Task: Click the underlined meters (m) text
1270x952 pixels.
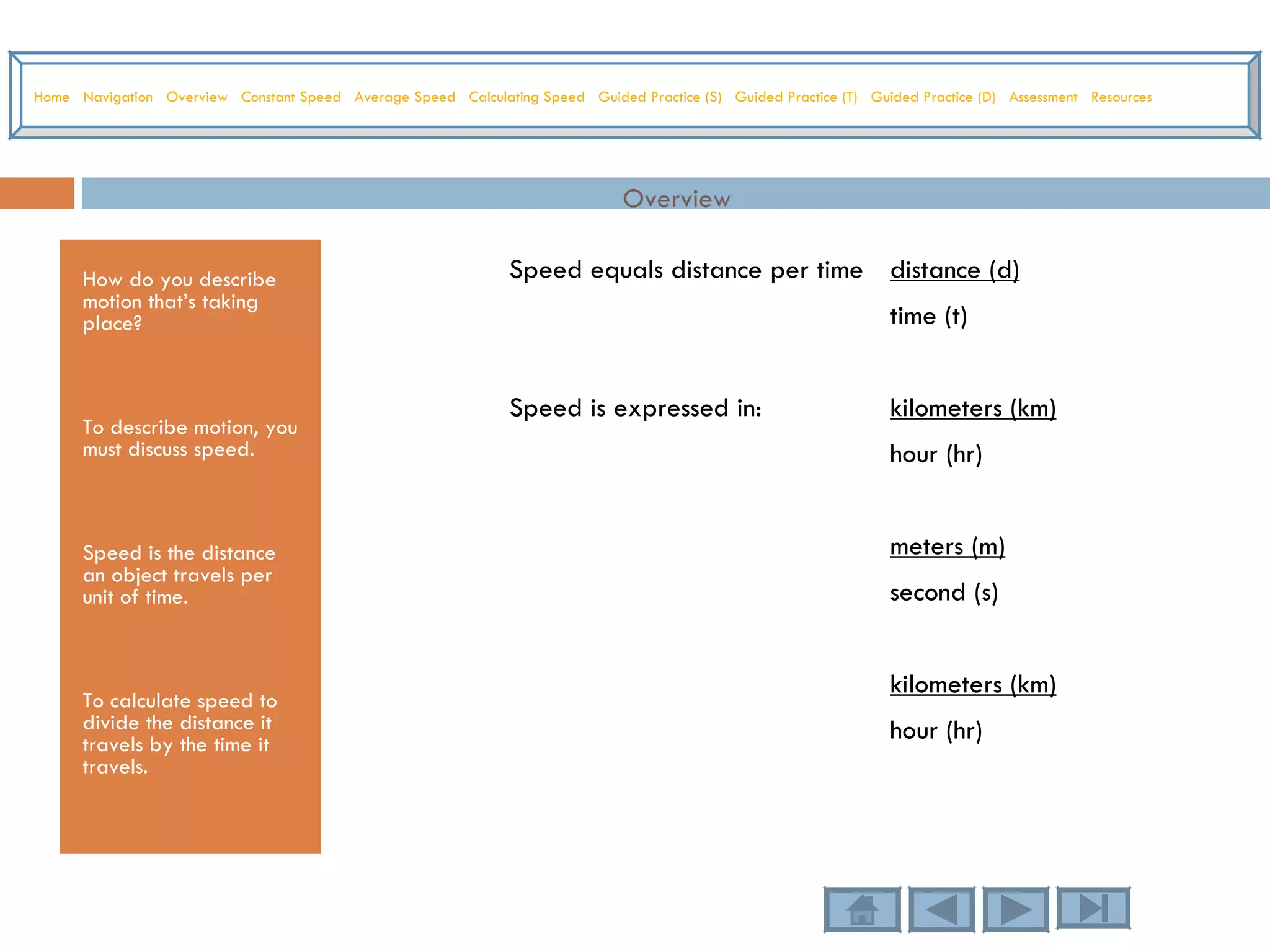Action: click(947, 547)
